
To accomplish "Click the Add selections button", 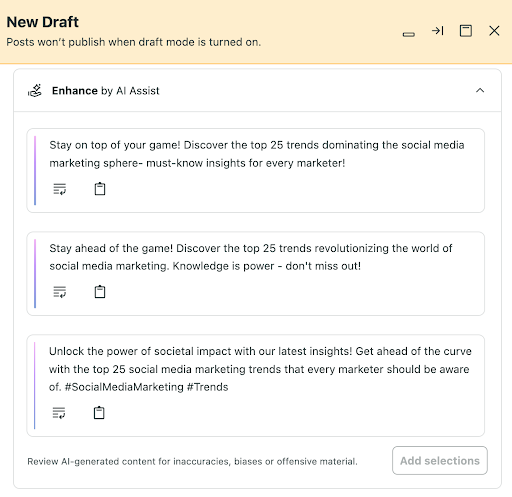I will 440,461.
